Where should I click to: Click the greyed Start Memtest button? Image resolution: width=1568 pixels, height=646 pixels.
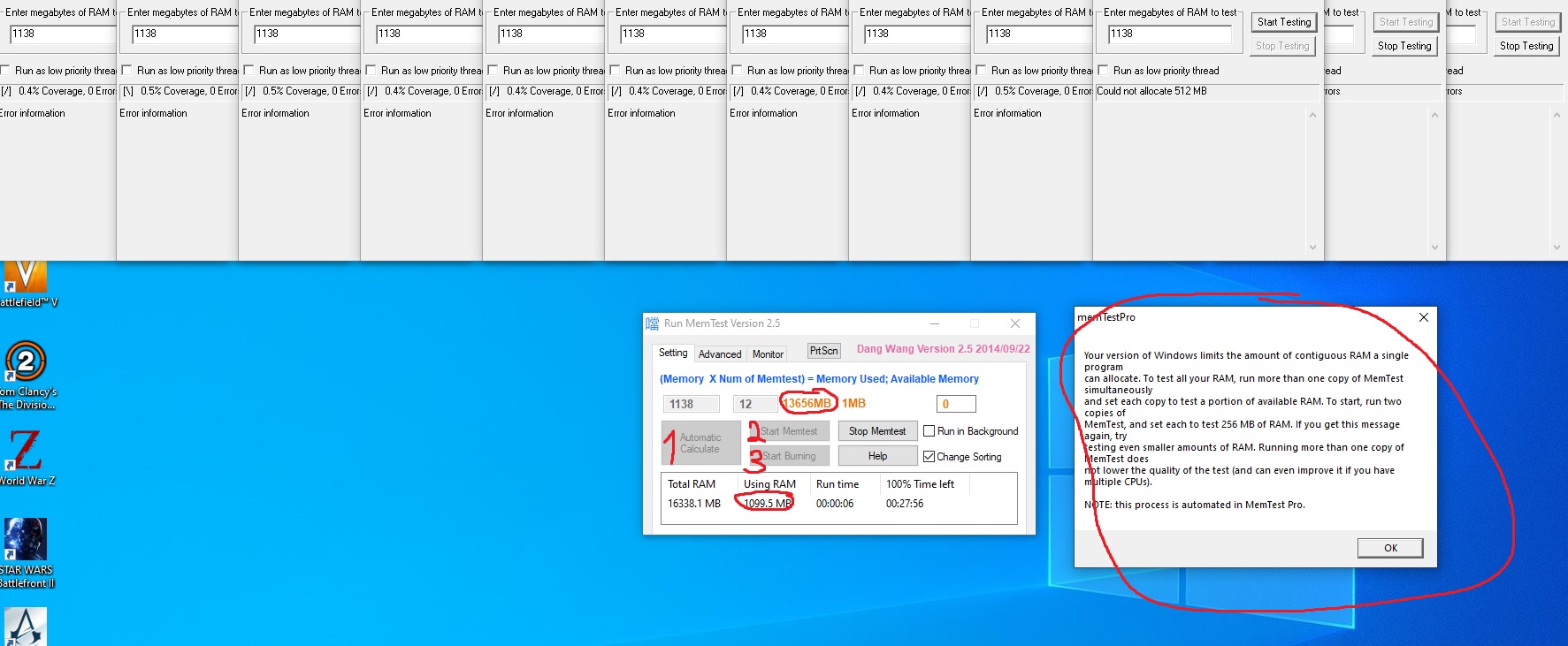tap(789, 431)
